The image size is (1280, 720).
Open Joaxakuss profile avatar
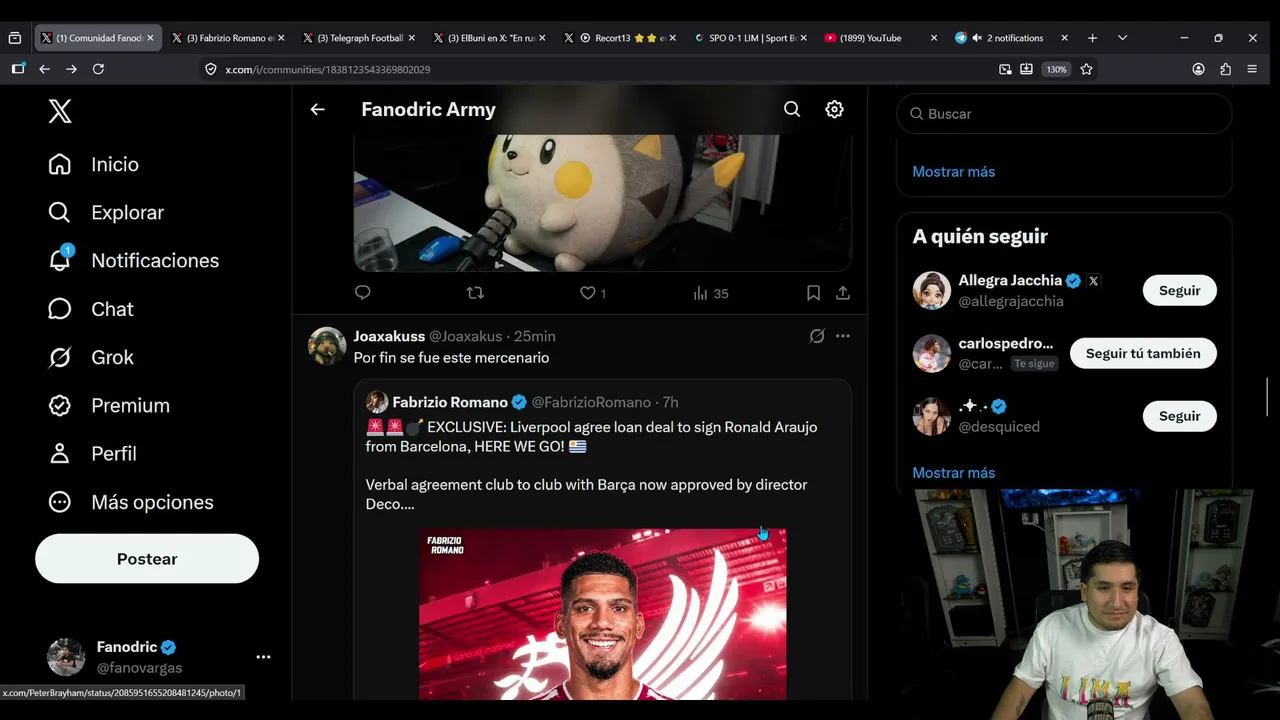[327, 346]
